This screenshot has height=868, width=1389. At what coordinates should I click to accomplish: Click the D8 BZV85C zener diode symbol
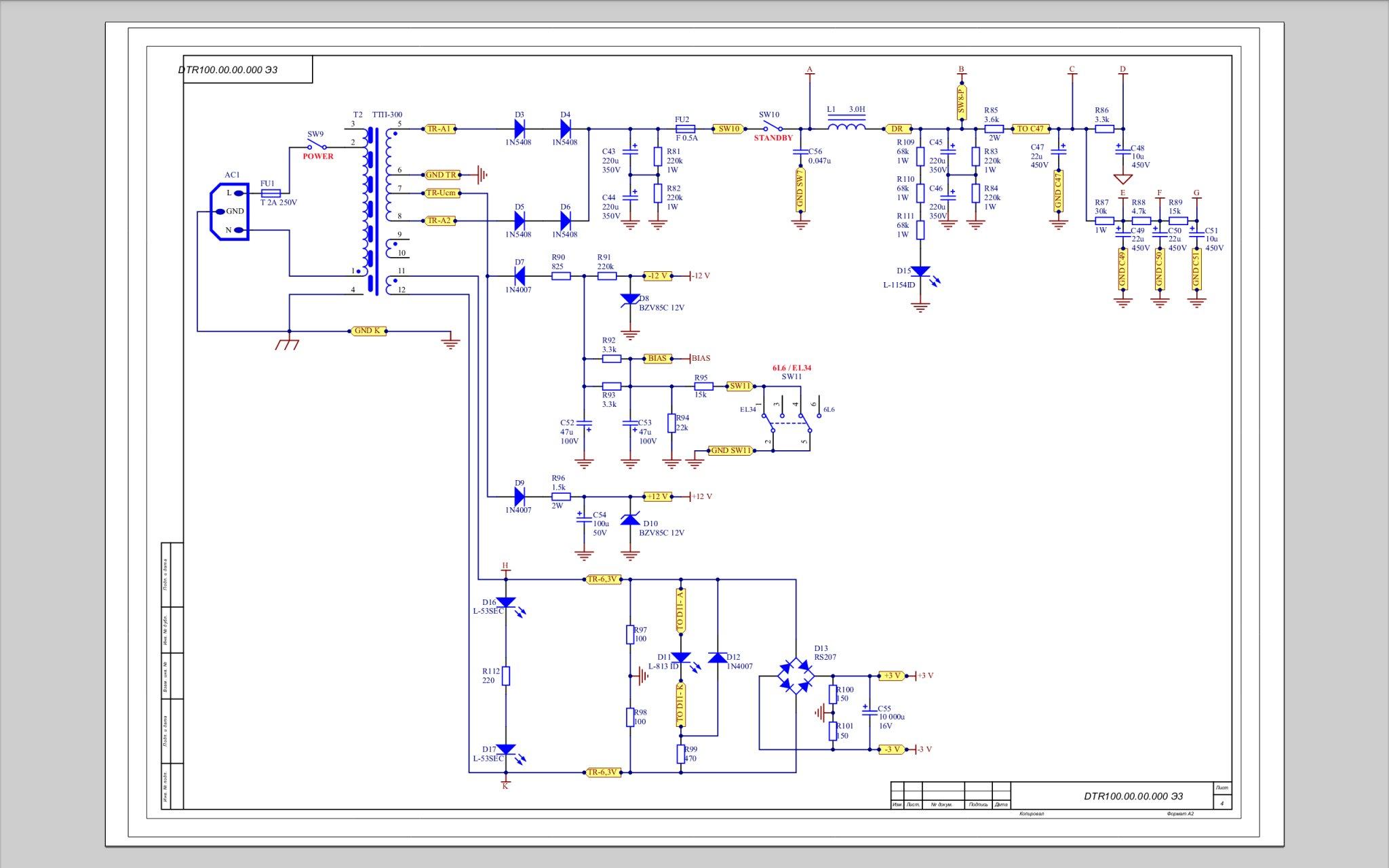pyautogui.click(x=630, y=299)
